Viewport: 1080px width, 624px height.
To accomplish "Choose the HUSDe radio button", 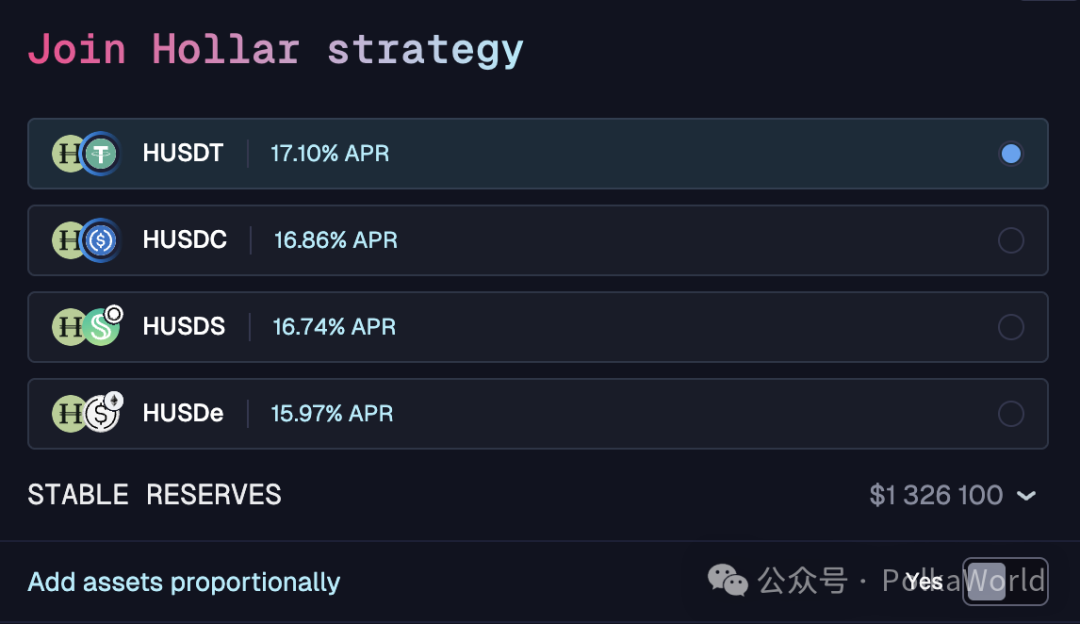I will [1010, 414].
